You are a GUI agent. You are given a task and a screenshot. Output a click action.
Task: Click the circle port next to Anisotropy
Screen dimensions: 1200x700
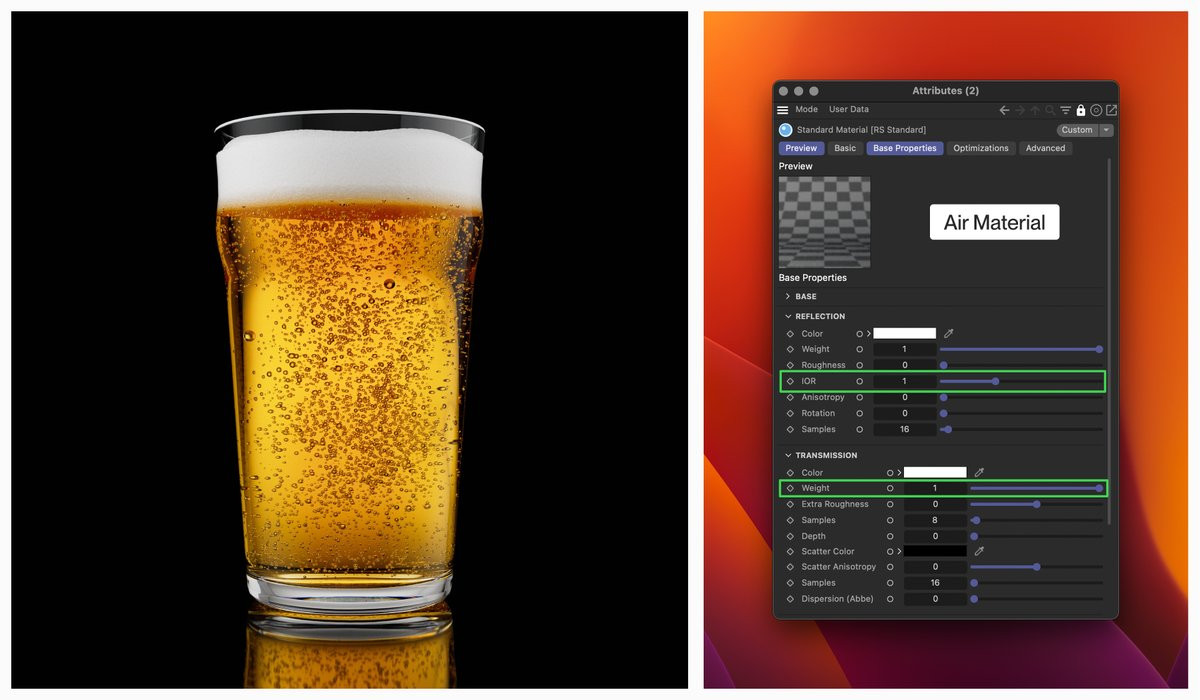[859, 397]
